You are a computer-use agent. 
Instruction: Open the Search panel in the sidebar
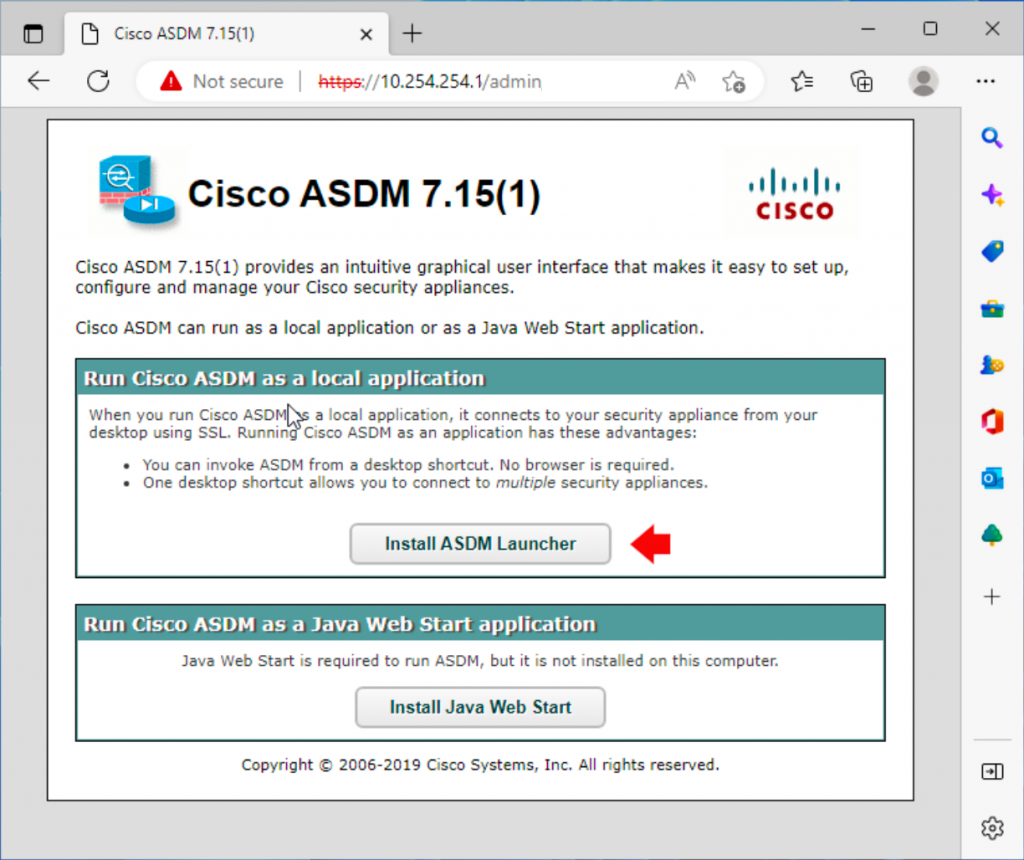[x=991, y=138]
